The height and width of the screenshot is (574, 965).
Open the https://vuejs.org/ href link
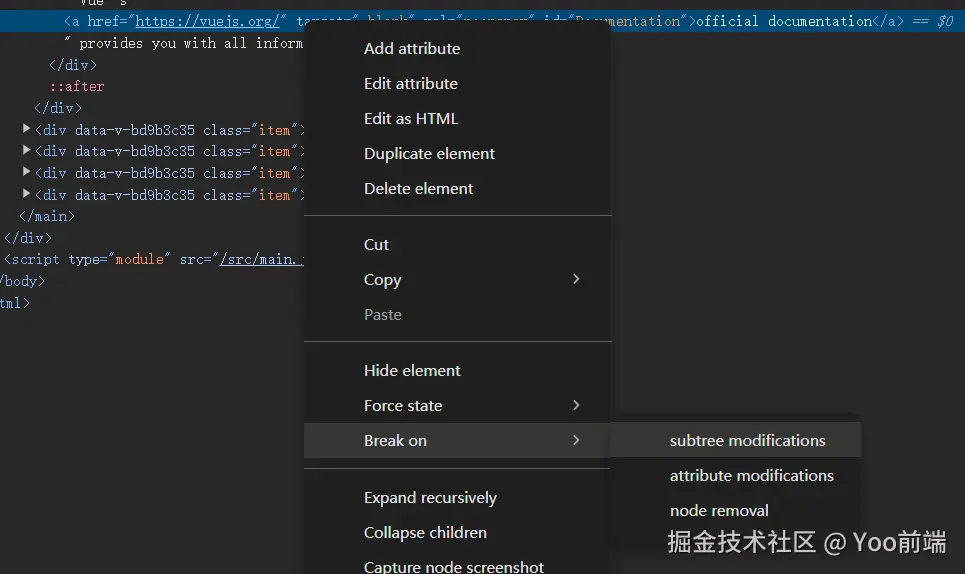[x=207, y=22]
